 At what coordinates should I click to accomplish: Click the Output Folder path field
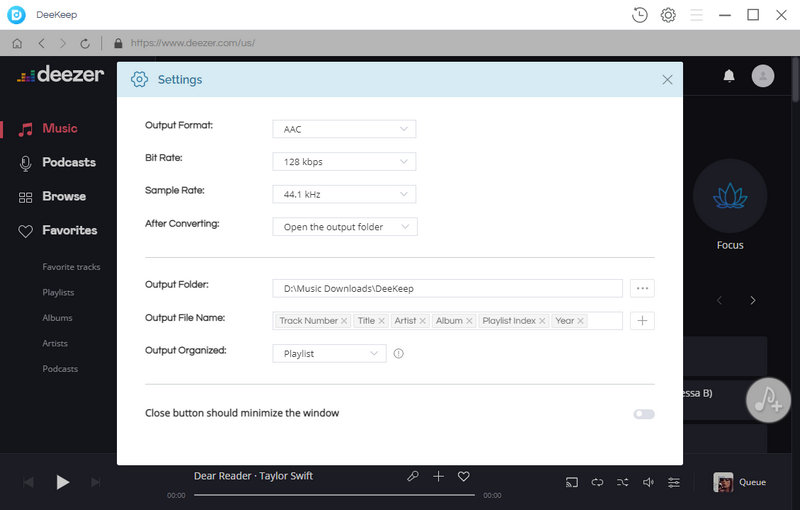(x=447, y=288)
